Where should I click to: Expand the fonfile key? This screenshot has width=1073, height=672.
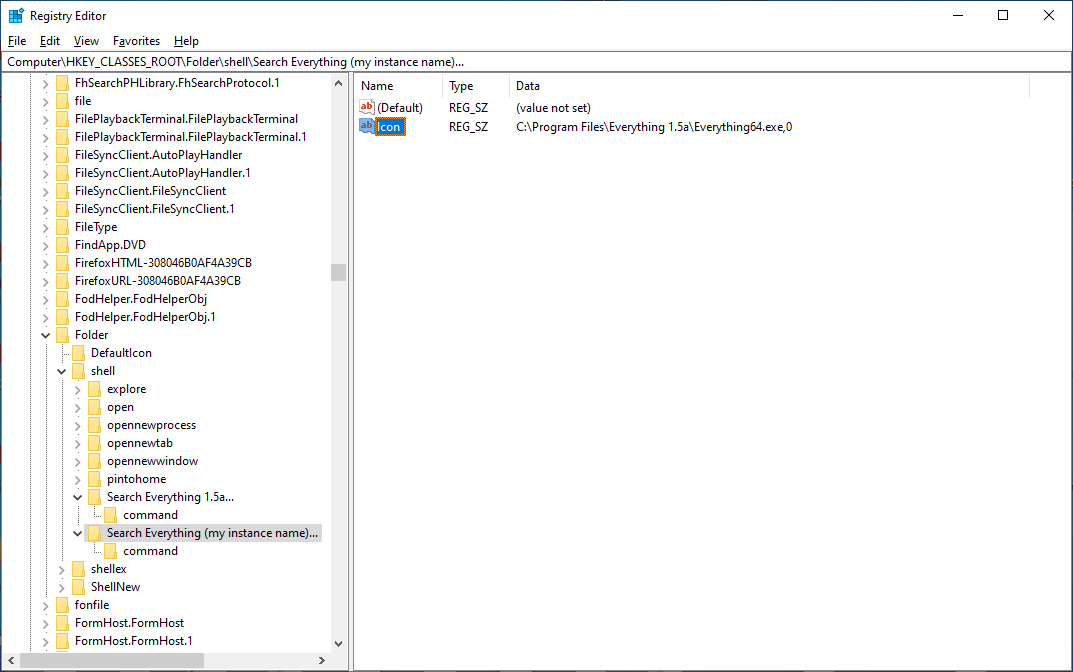click(x=45, y=605)
